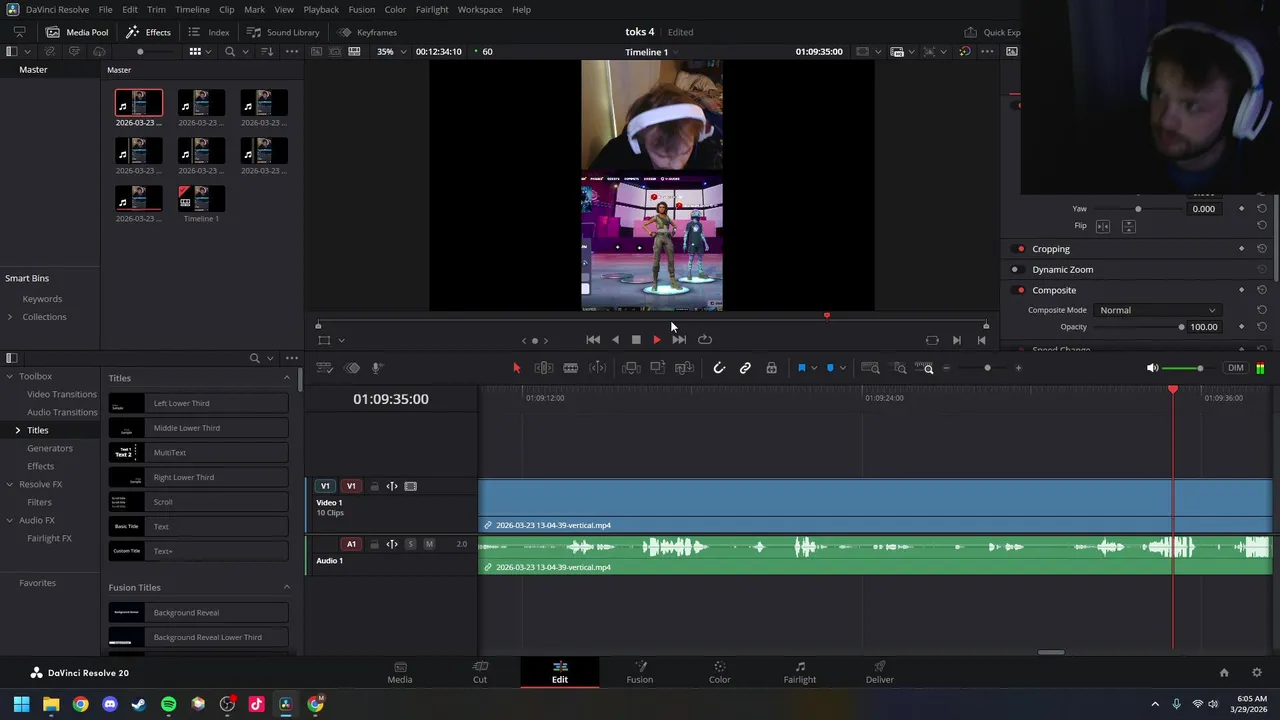Image resolution: width=1280 pixels, height=720 pixels.
Task: Toggle the Cropping enable switch
Action: pos(1020,249)
